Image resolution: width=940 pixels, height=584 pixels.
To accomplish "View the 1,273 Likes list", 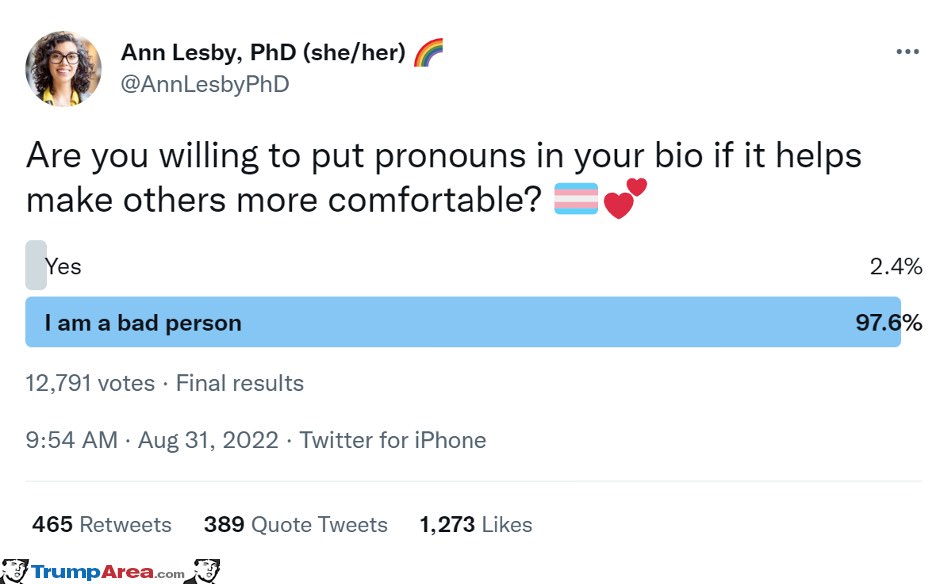I will (x=476, y=525).
